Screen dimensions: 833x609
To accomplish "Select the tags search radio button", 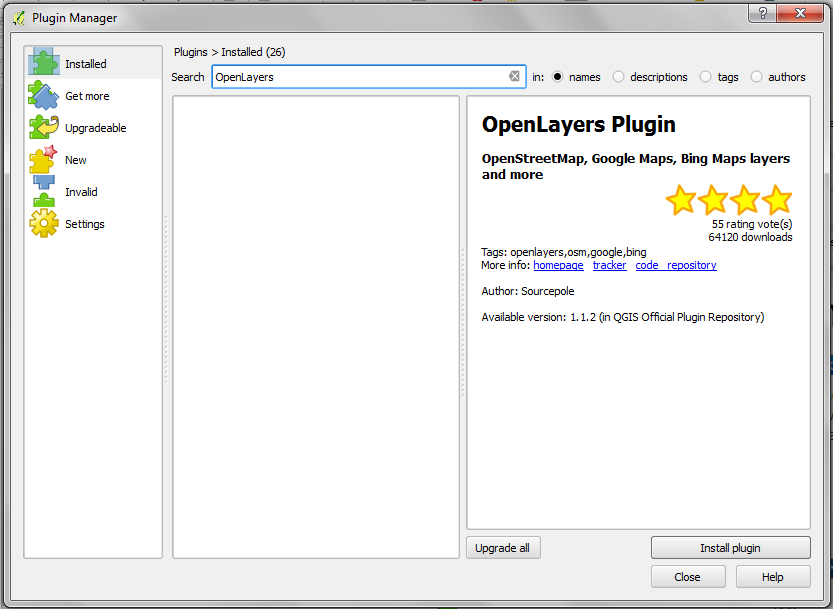I will 706,77.
